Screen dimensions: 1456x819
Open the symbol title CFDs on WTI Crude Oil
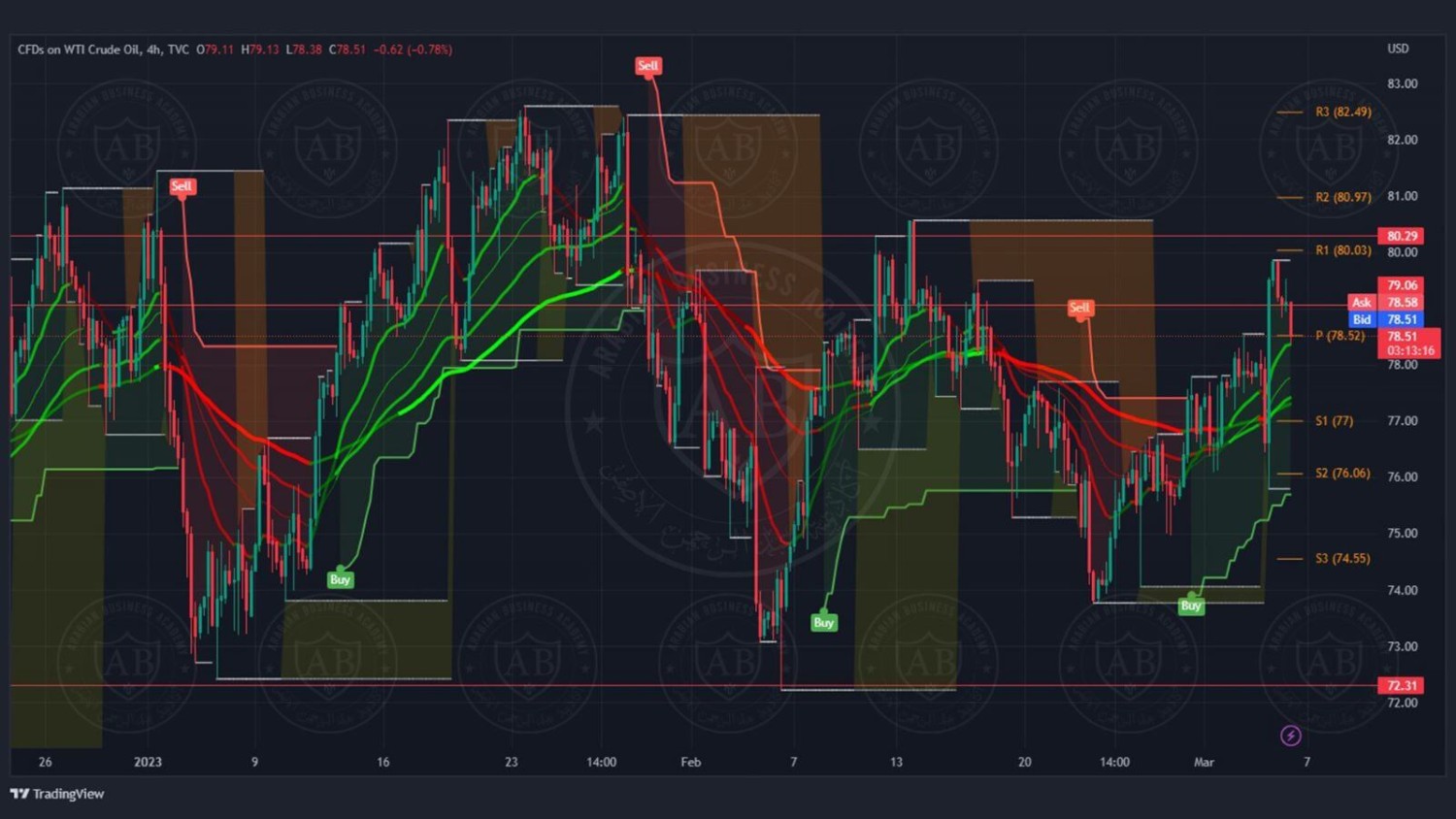78,49
